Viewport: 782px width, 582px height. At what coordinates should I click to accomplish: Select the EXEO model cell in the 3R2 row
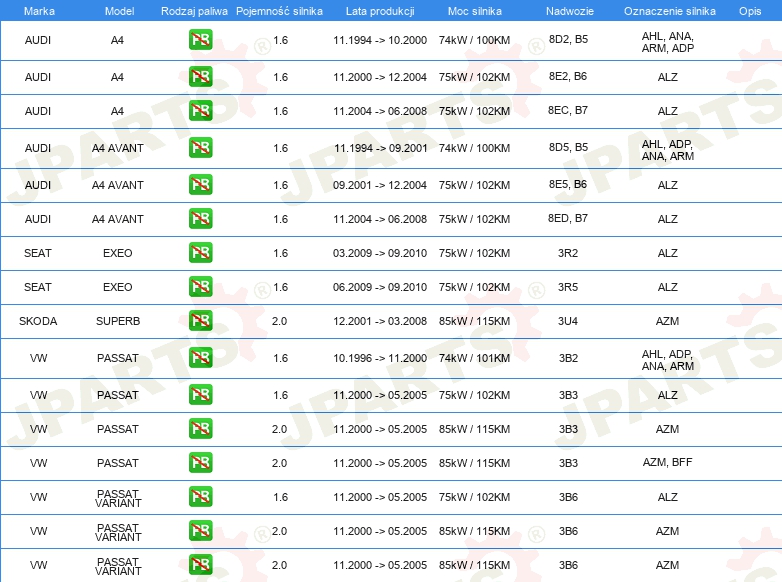118,253
